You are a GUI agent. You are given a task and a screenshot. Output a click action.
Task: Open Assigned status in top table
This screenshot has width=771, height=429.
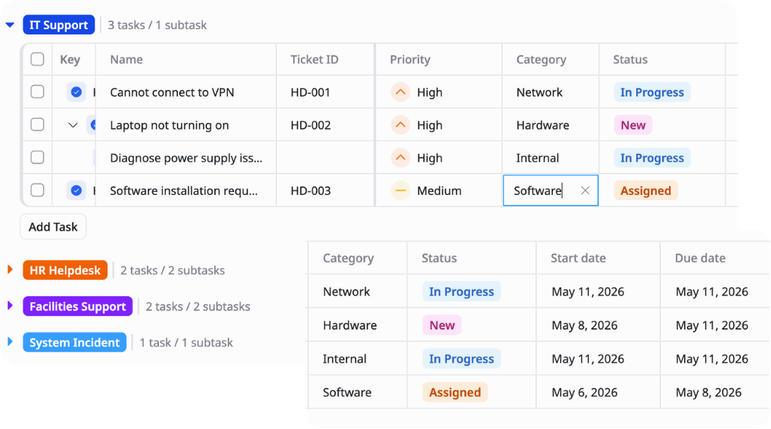click(646, 190)
